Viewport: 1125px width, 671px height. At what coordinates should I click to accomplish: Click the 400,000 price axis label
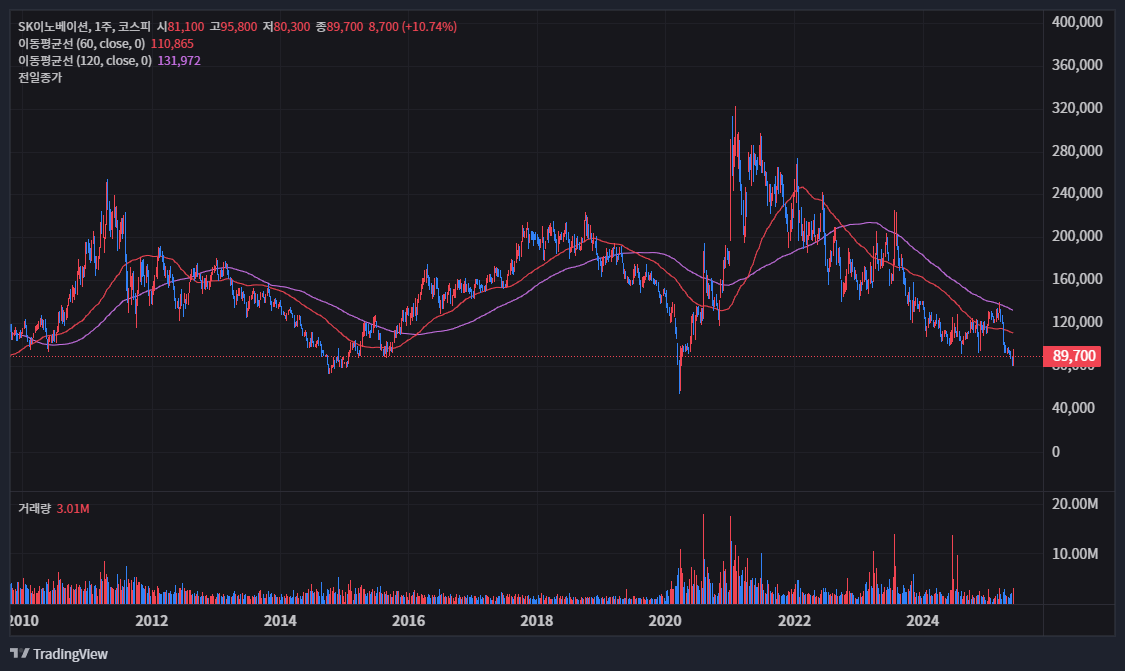(x=1077, y=22)
